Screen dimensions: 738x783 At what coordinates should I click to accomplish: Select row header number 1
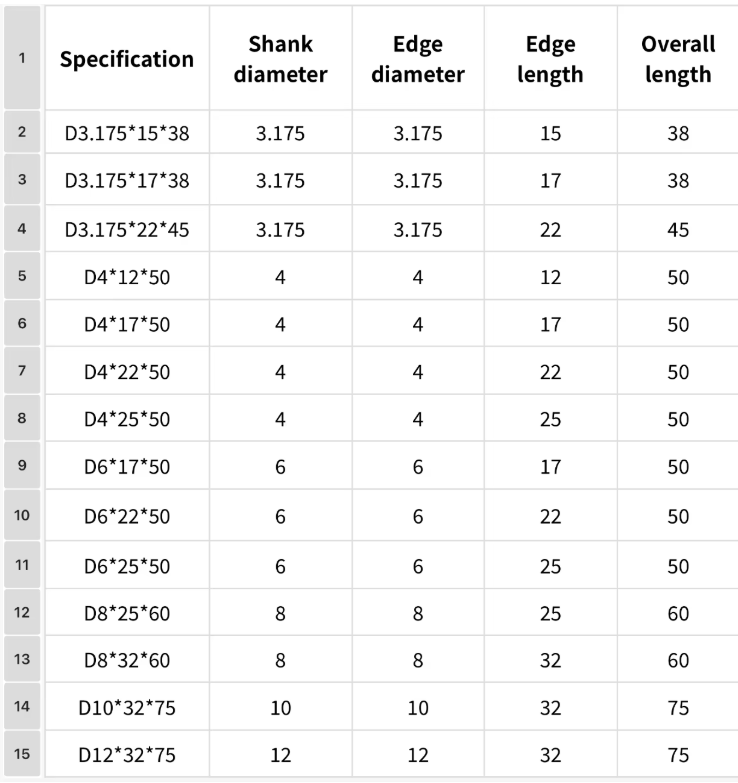(22, 58)
